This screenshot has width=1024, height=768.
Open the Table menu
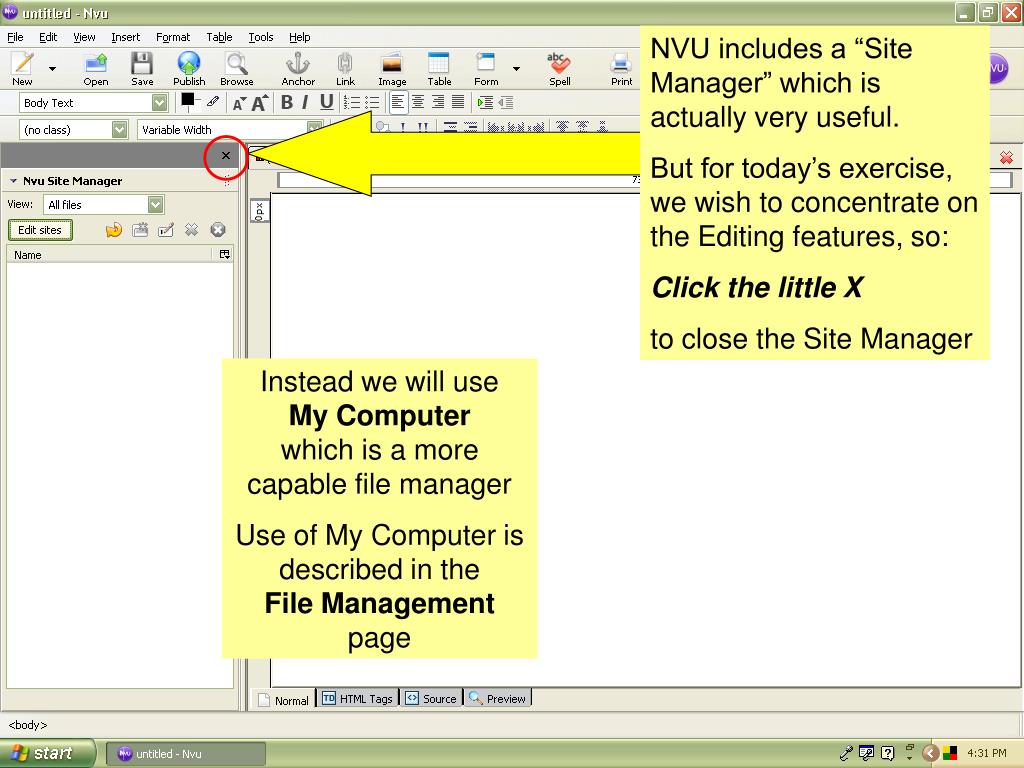click(x=219, y=37)
